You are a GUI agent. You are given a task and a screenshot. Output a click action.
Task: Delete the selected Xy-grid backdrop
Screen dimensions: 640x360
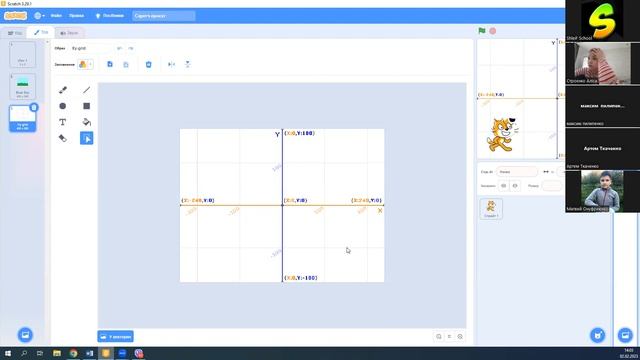[34, 107]
